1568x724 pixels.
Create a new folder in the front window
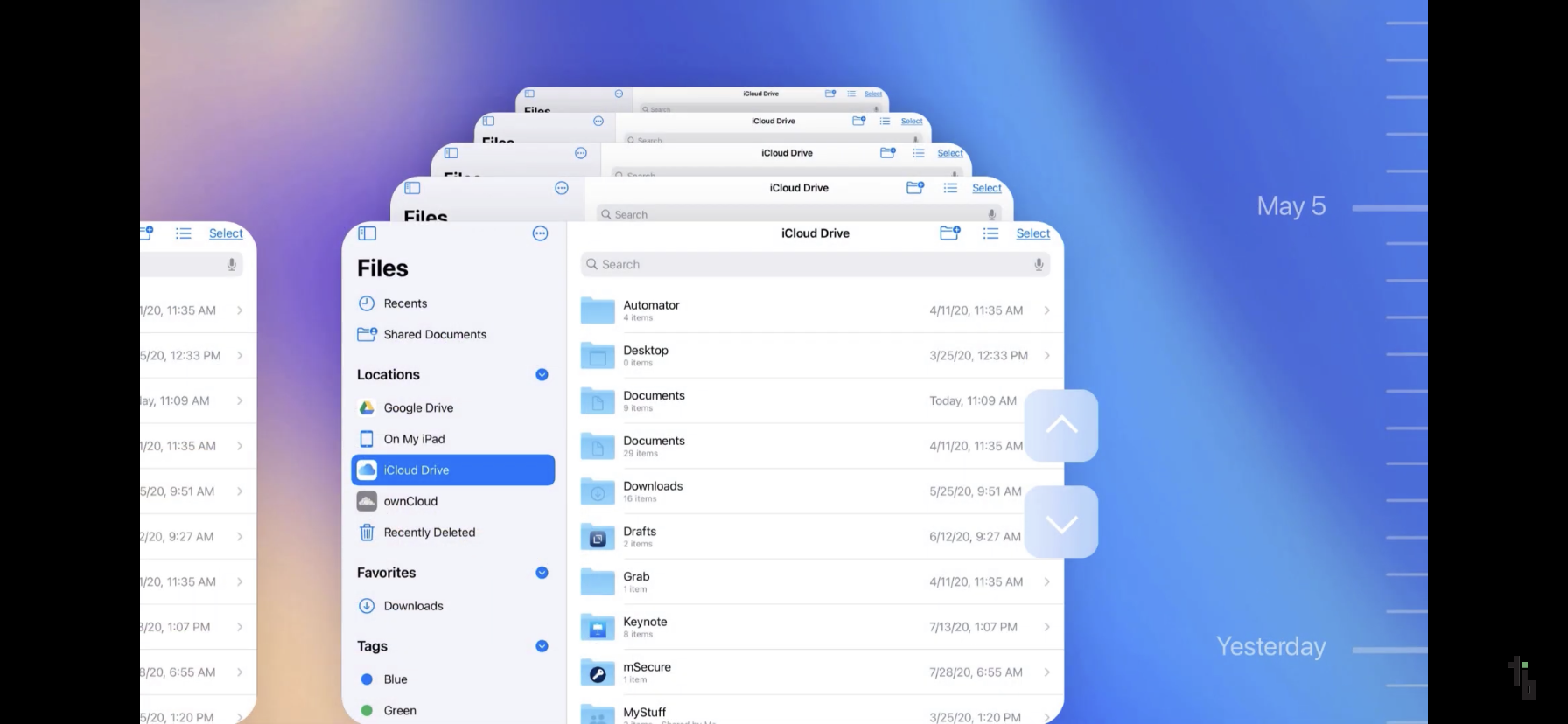tap(950, 233)
